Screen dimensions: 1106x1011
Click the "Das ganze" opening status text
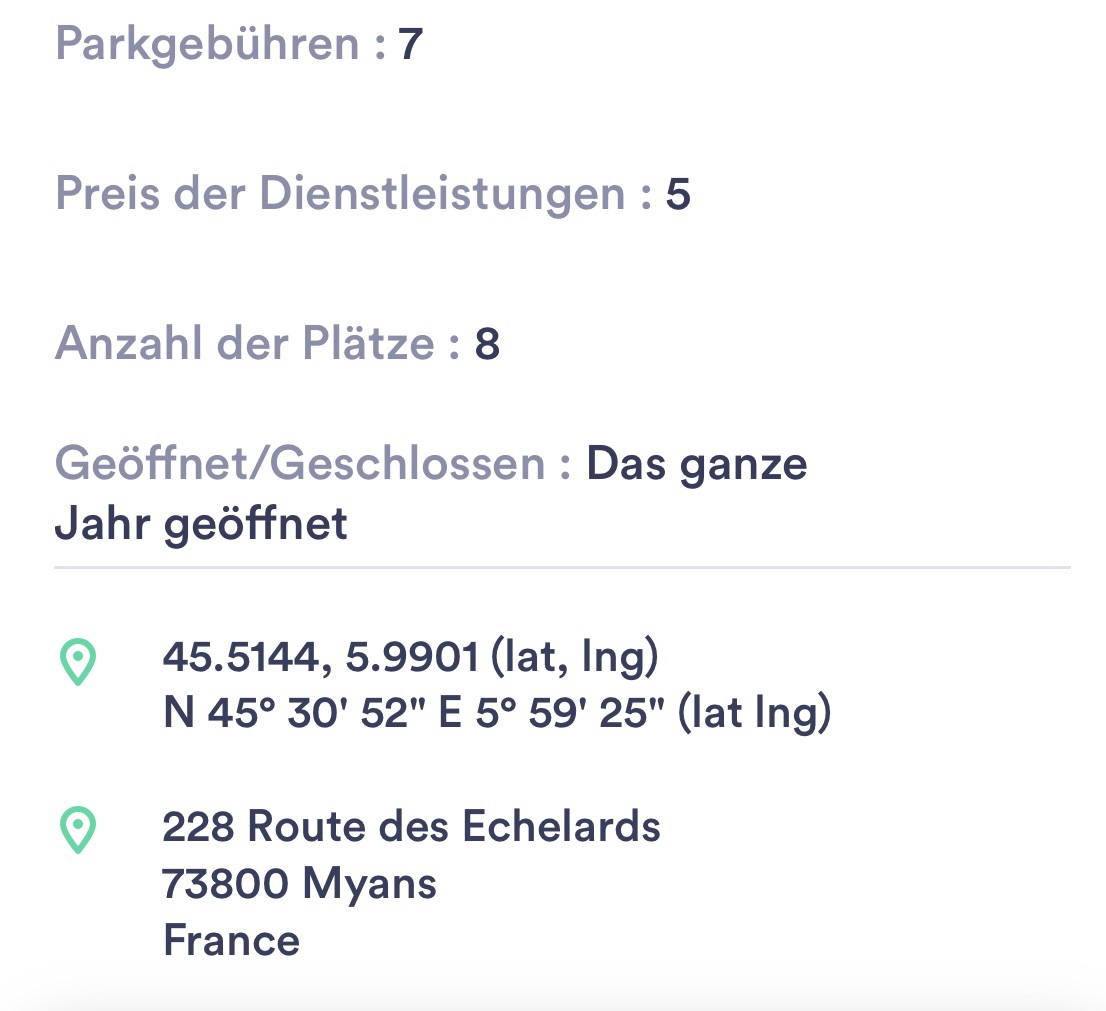point(696,464)
